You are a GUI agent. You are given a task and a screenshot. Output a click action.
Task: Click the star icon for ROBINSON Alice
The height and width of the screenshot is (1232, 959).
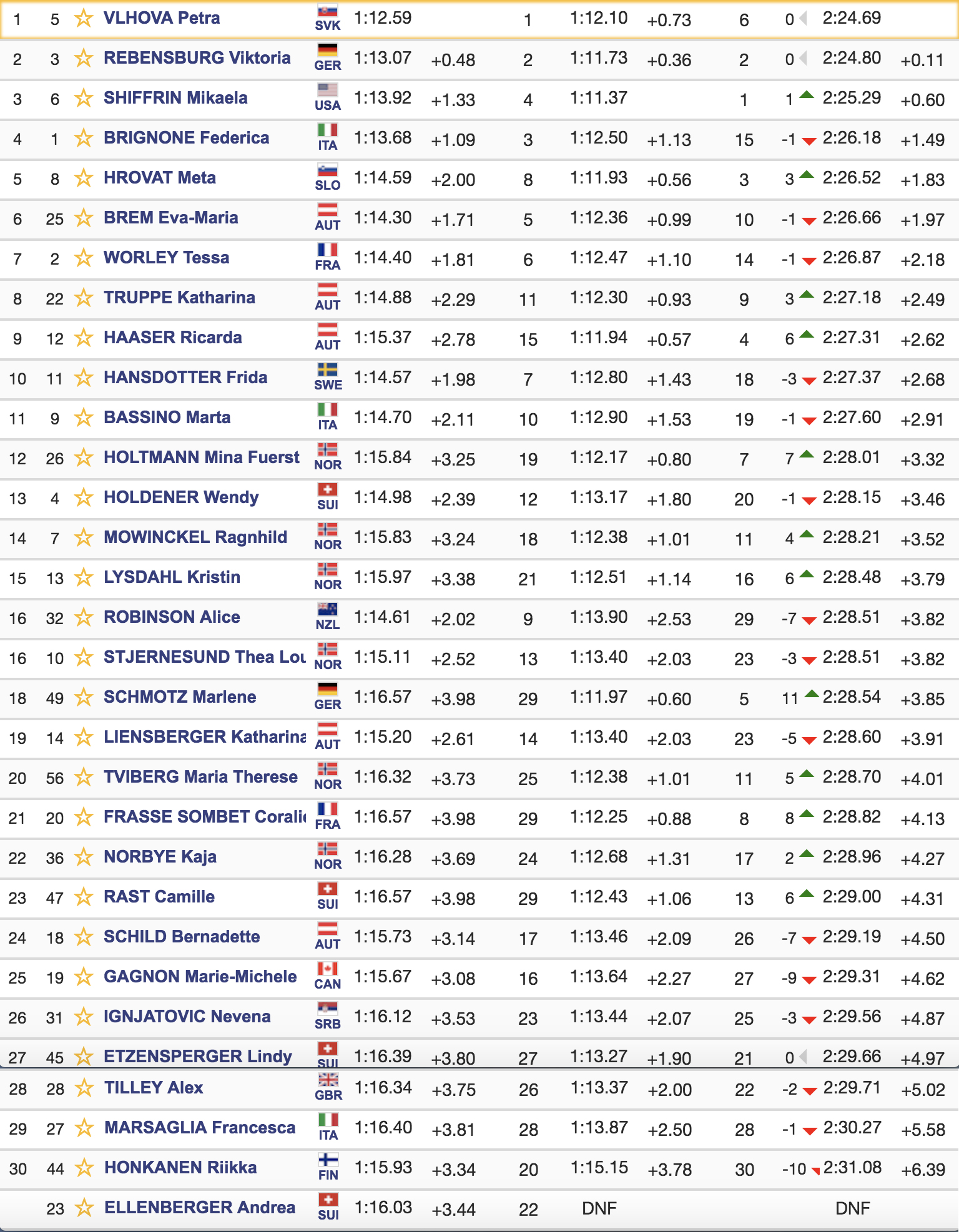pos(84,617)
